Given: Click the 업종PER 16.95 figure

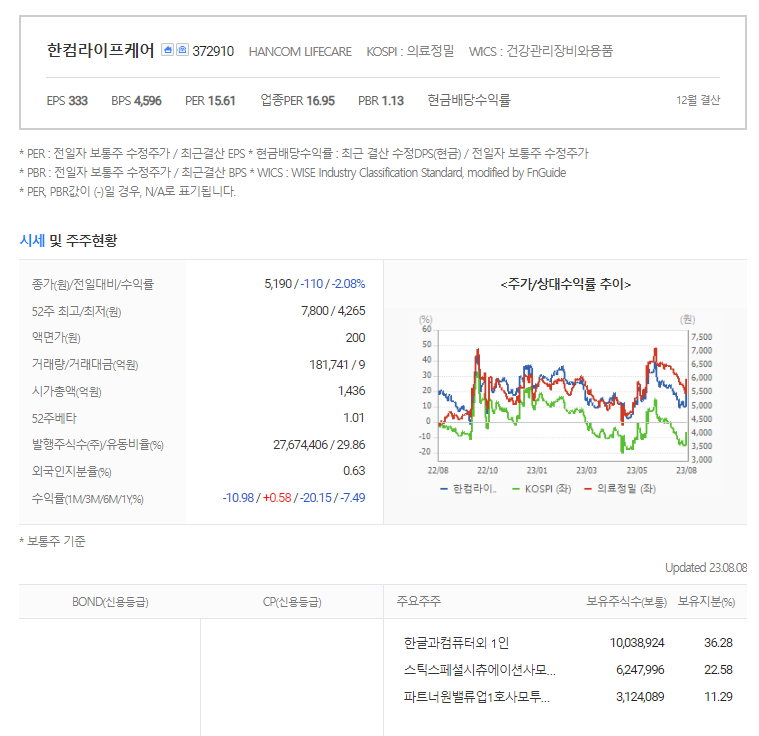Looking at the screenshot, I should pyautogui.click(x=298, y=100).
